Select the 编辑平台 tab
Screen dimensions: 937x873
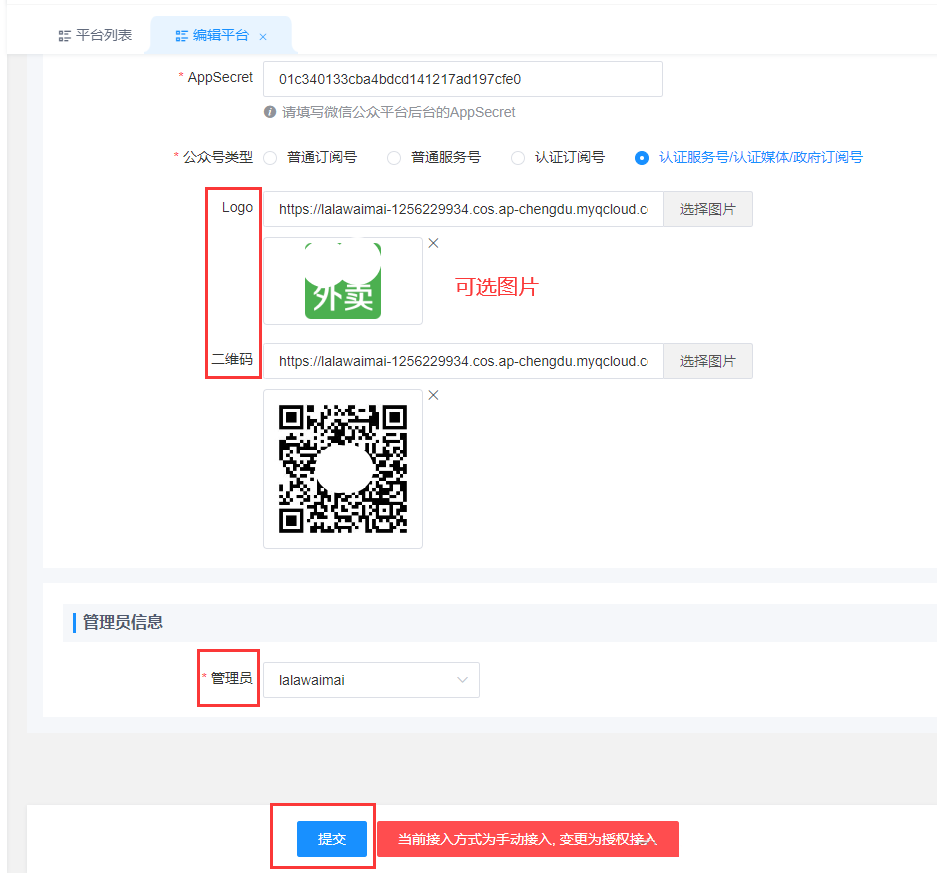tap(220, 36)
